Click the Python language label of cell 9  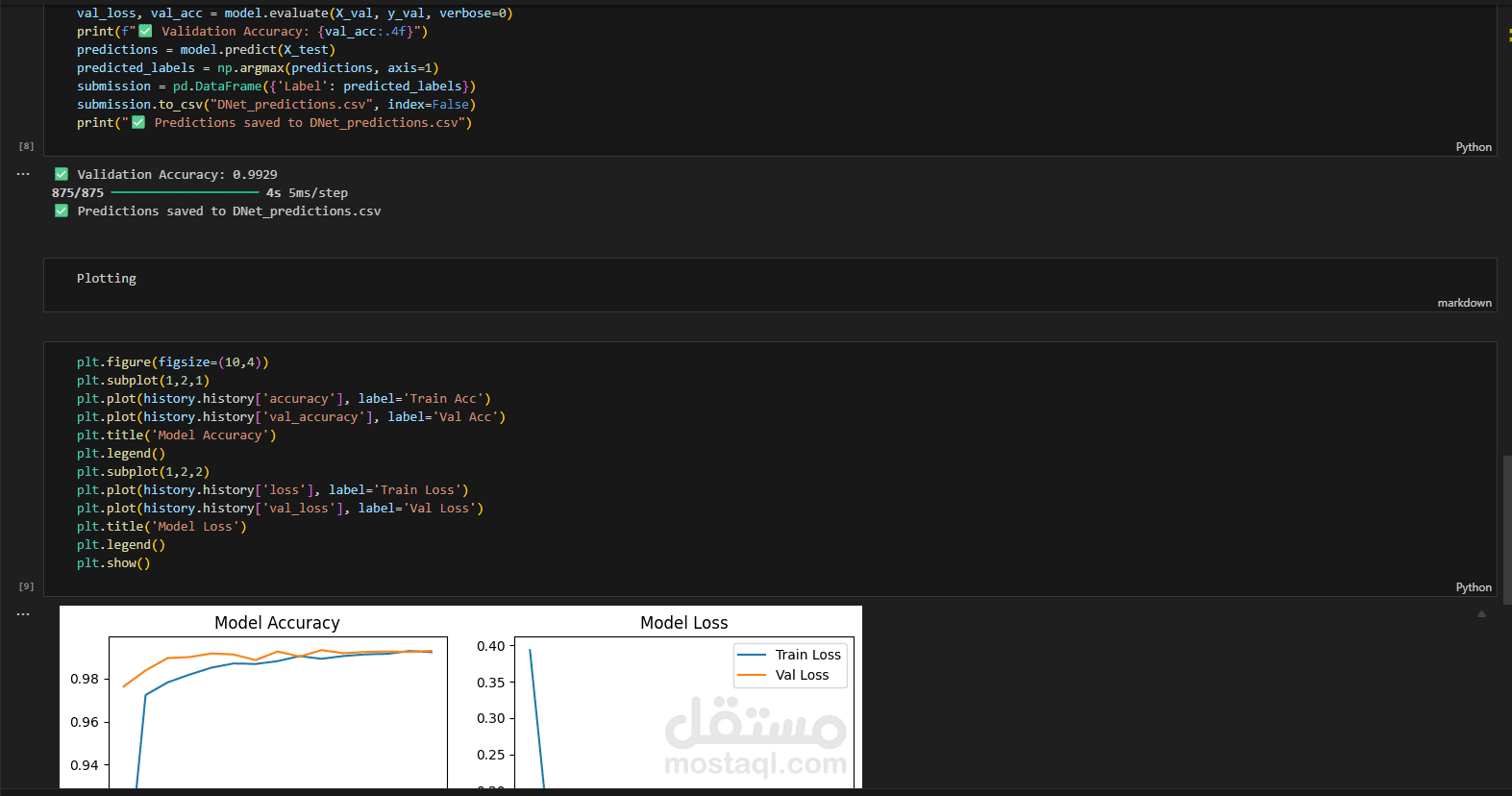1474,587
